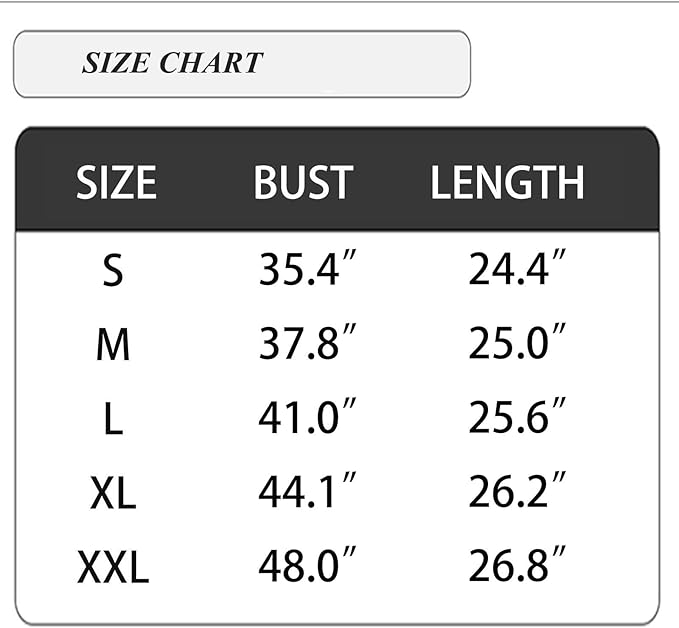Select the 26.8″ length value

click(x=518, y=565)
